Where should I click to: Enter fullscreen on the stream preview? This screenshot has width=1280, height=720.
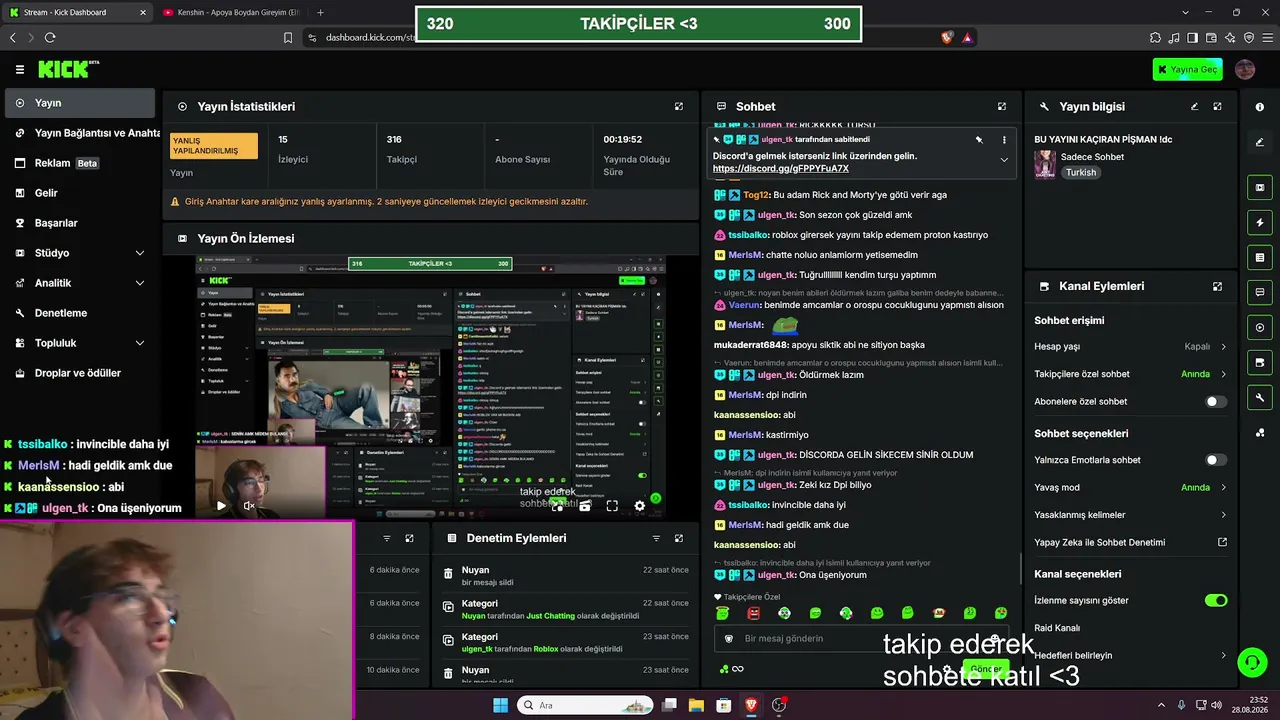[612, 506]
